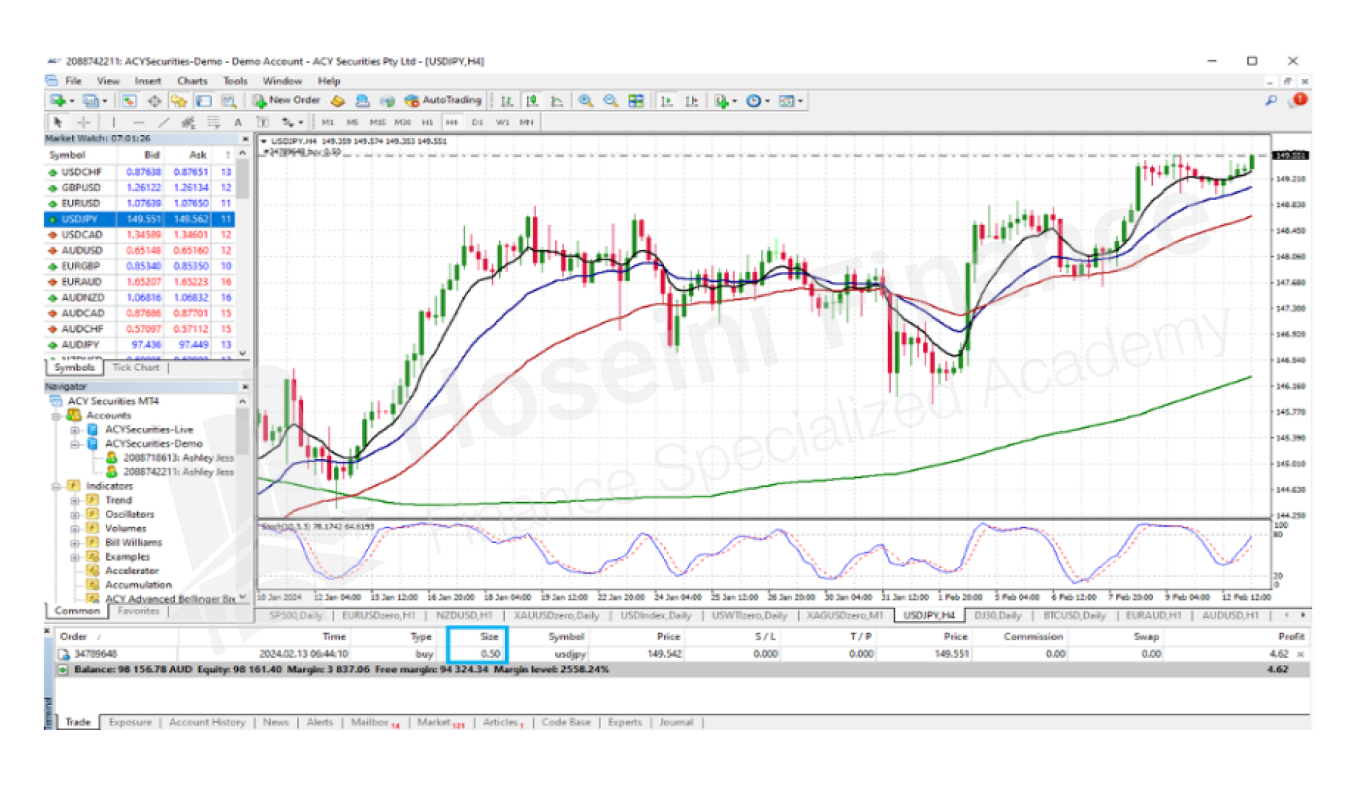
Task: Collapse the ACYSecurities-Demo account node
Action: pos(75,443)
